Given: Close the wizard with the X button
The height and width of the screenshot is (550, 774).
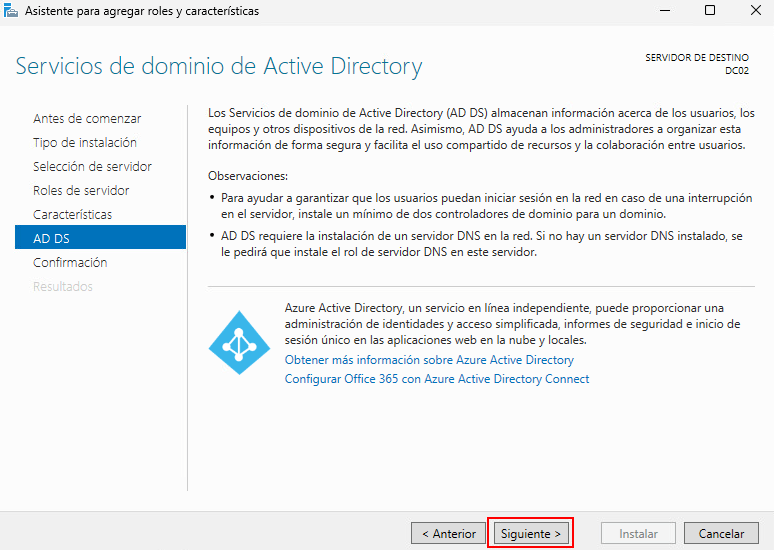Looking at the screenshot, I should point(755,11).
